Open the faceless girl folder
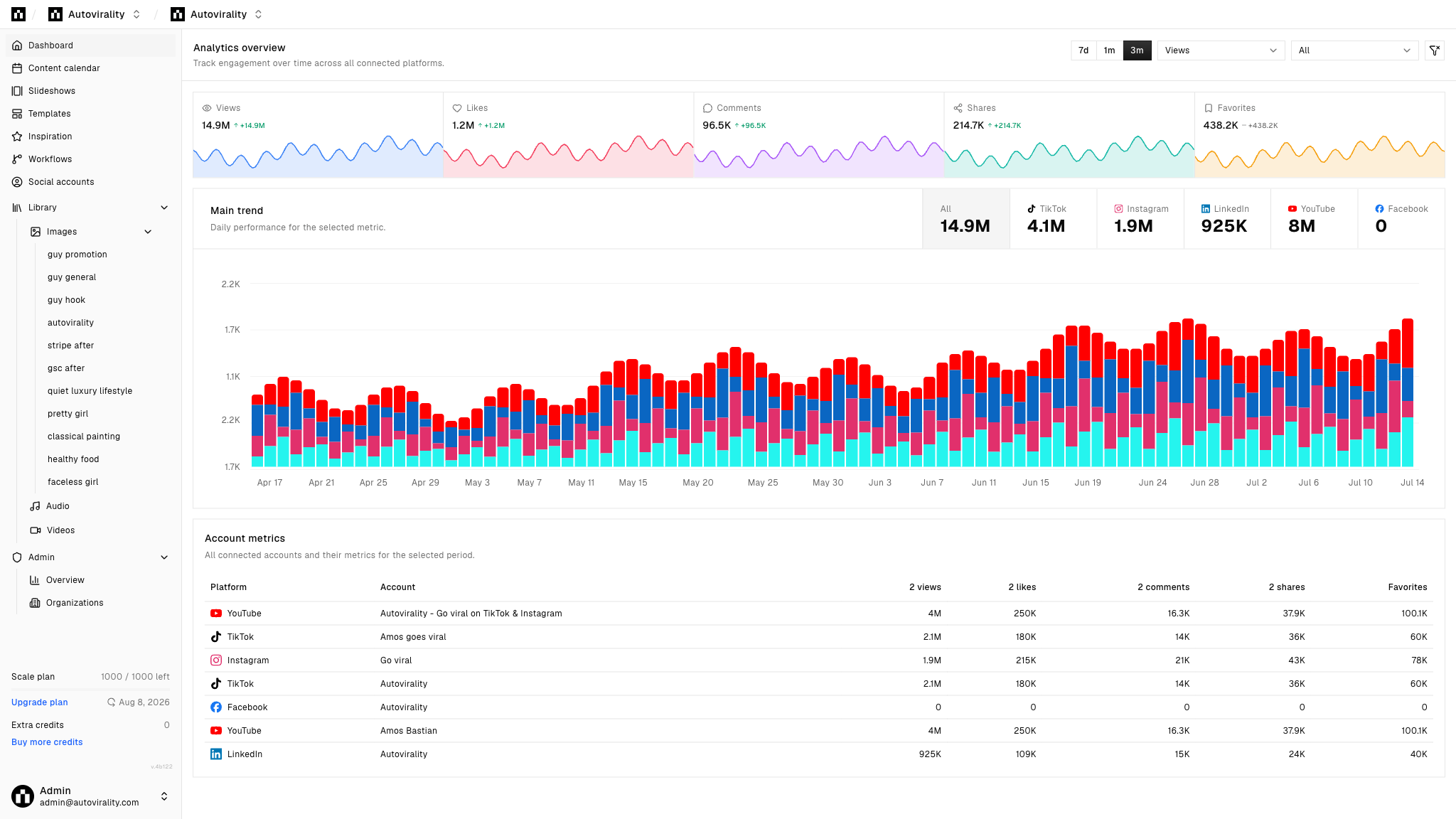 point(73,482)
